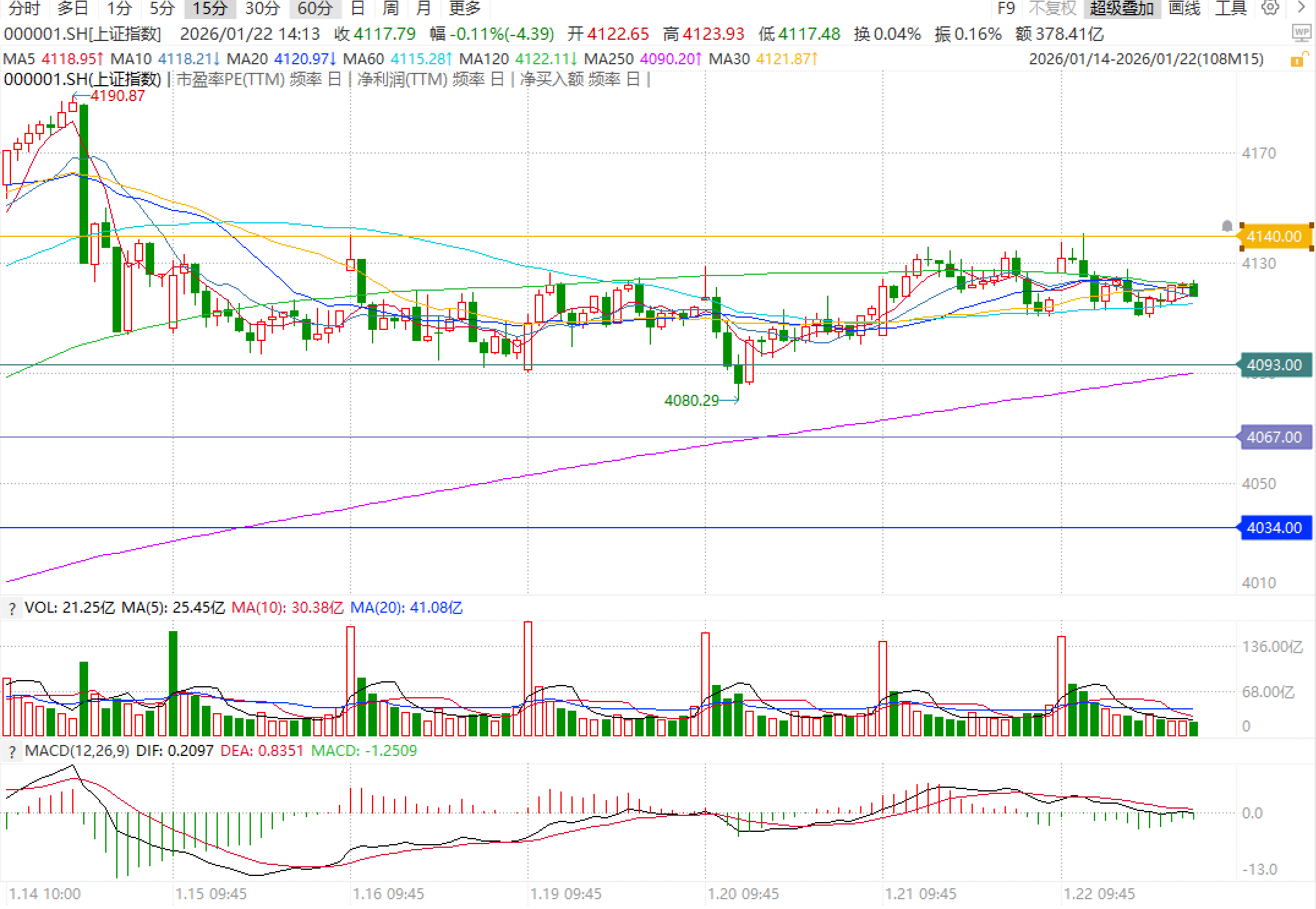The height and width of the screenshot is (909, 1316).
Task: Open help icon beside the VOL indicator
Action: [12, 608]
